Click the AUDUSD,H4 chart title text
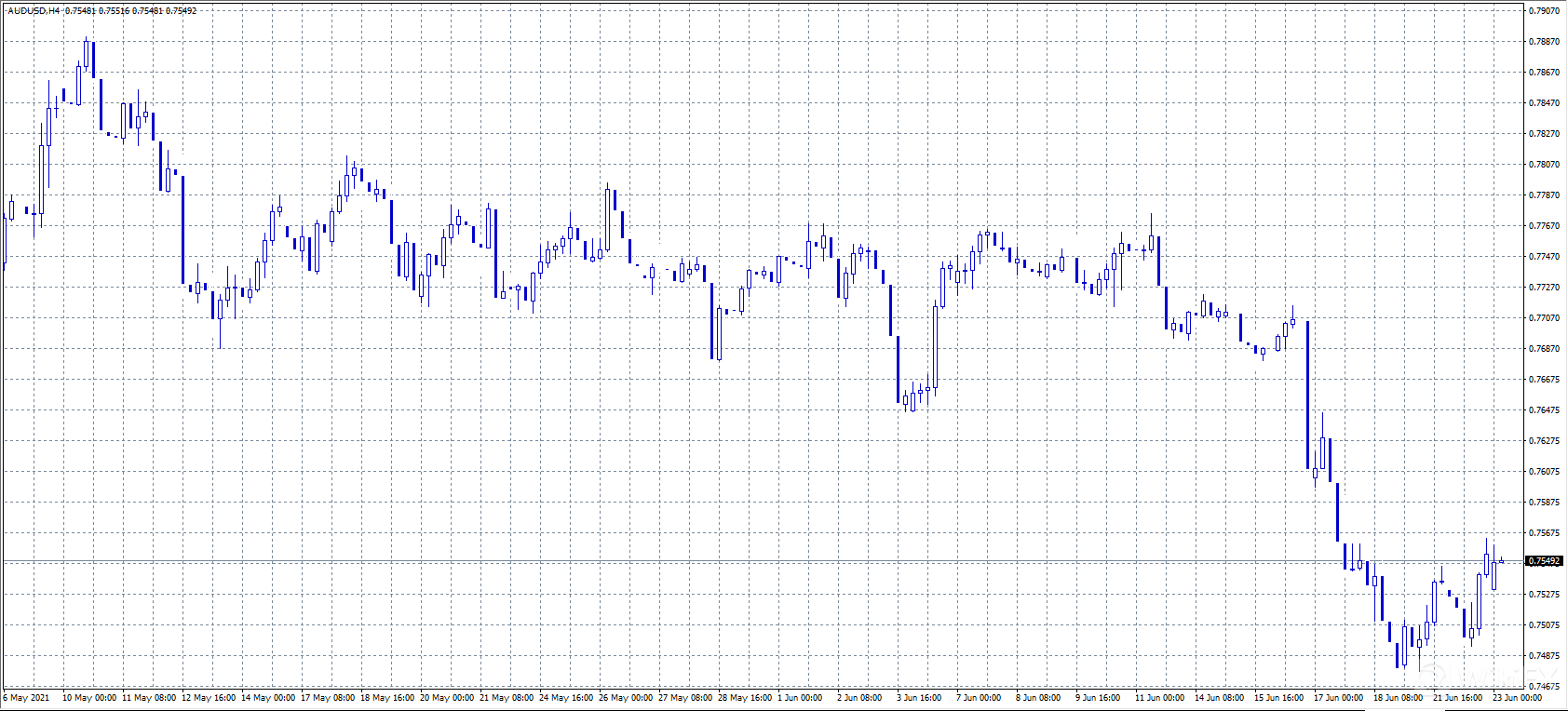Viewport: 1568px width, 711px height. point(34,11)
